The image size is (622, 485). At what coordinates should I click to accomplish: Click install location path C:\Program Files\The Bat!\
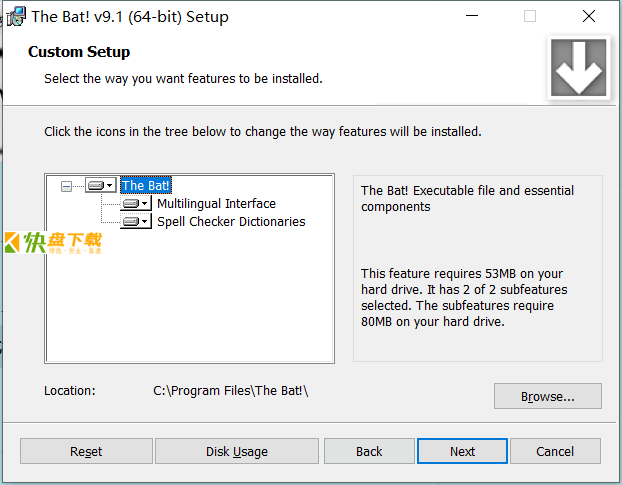point(230,391)
